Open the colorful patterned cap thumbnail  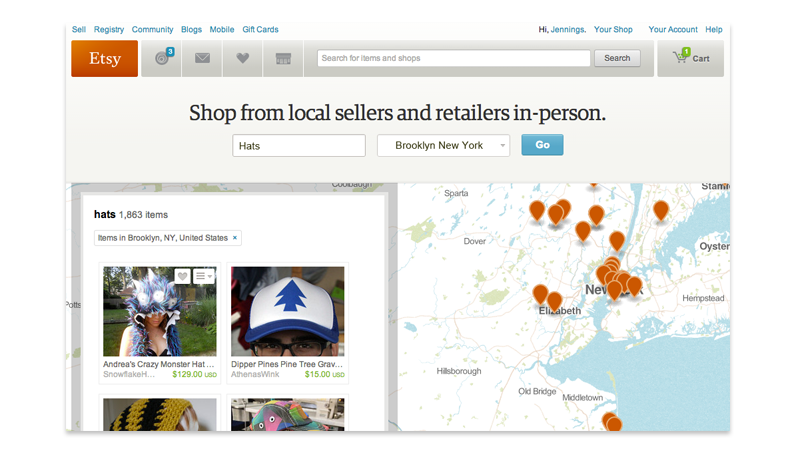[288, 415]
